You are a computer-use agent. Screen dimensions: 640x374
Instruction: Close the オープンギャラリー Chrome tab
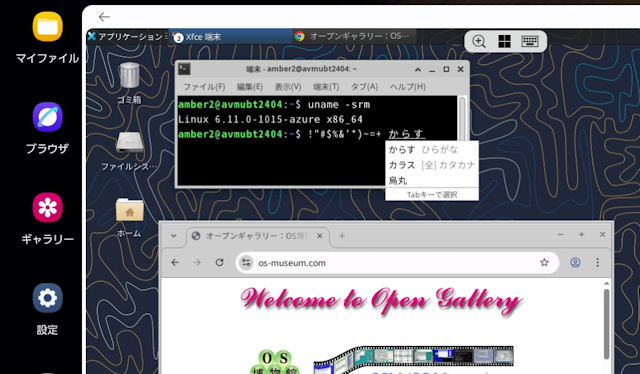coord(320,236)
